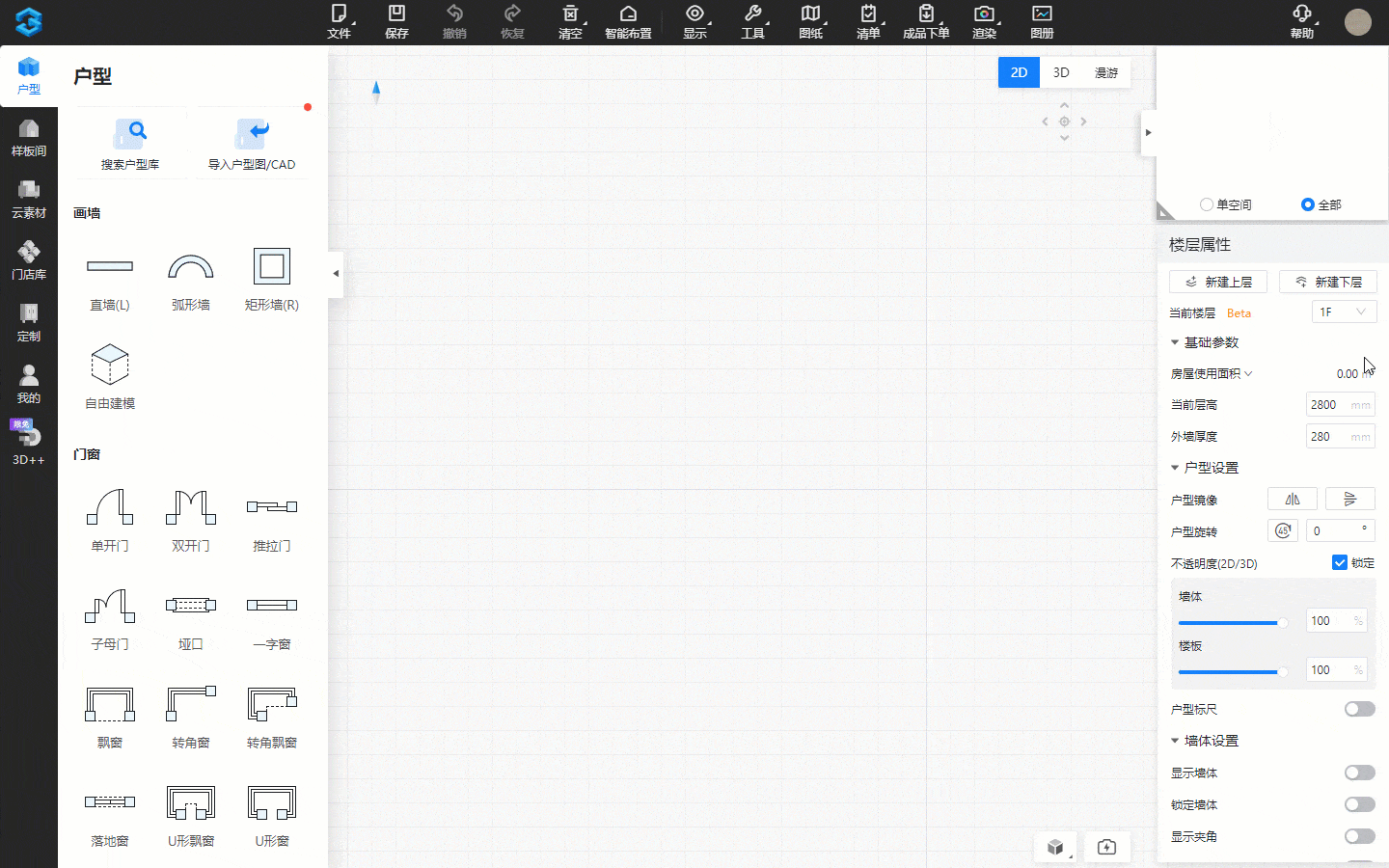Viewport: 1389px width, 868px height.
Task: Open the 我的 sidebar panel
Action: (x=29, y=386)
